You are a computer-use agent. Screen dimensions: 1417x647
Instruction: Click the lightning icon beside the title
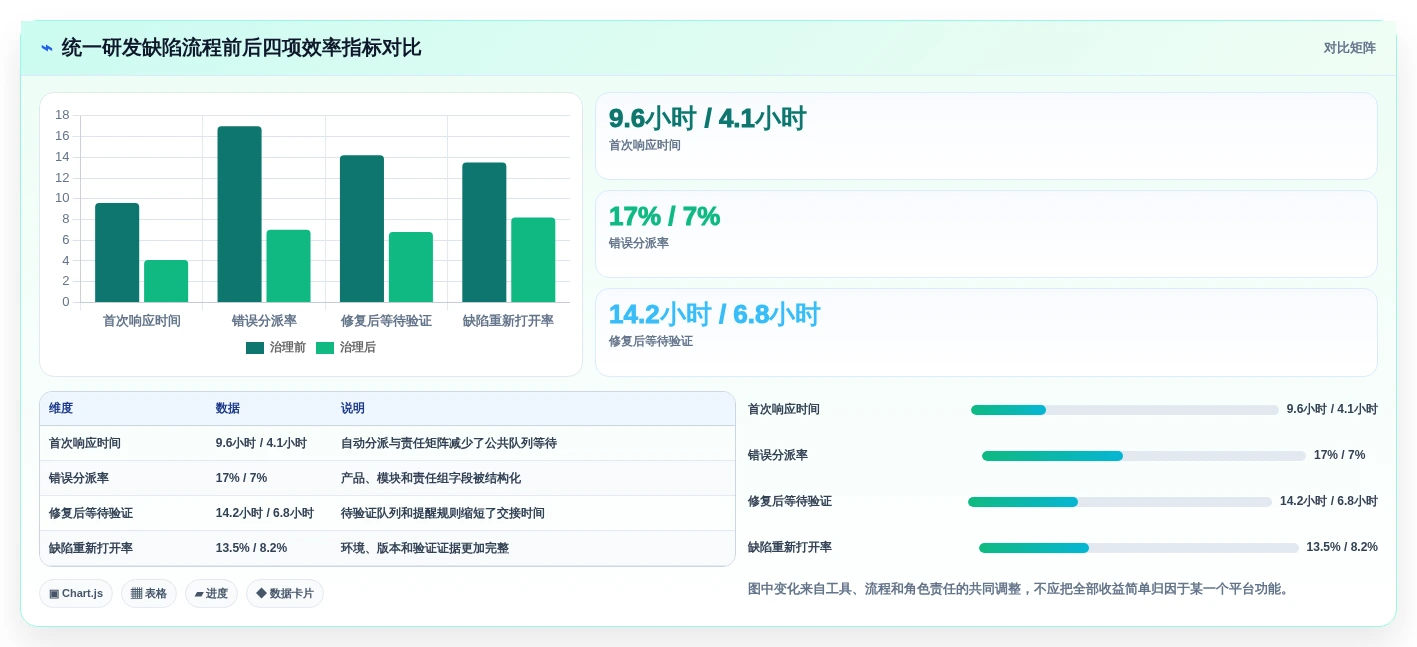46,48
